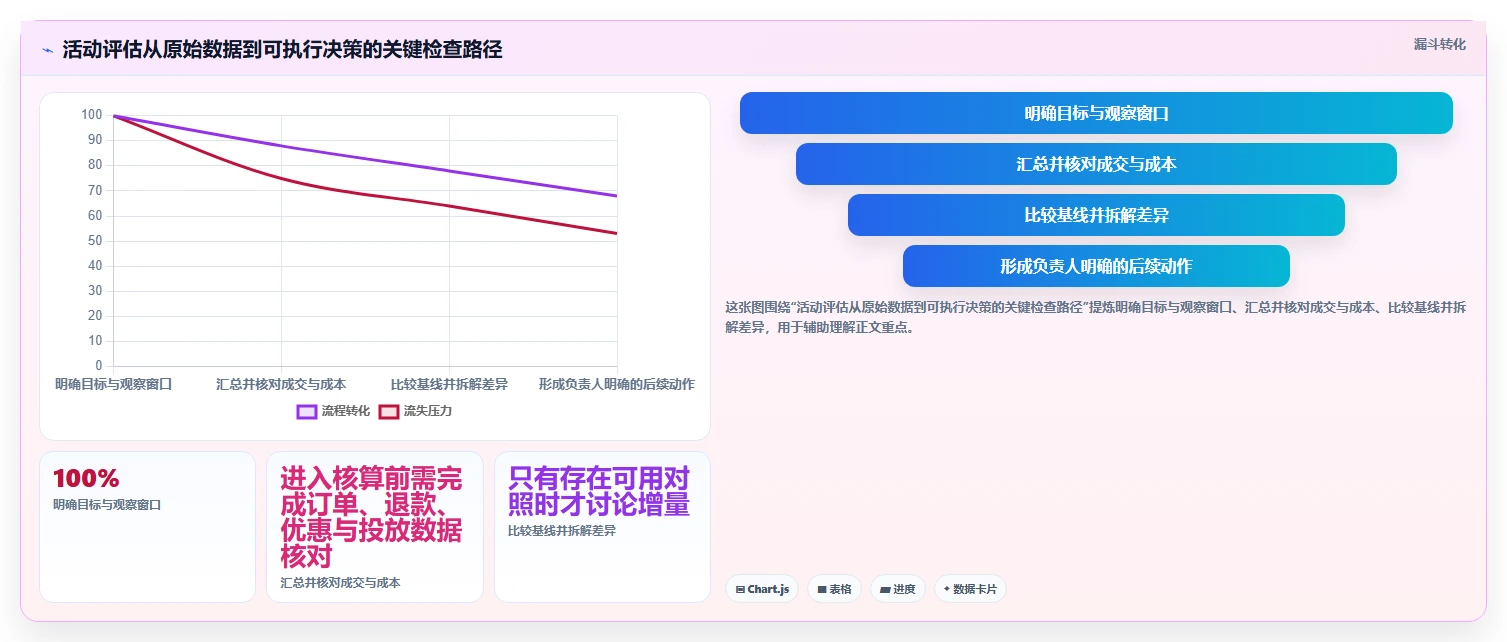Select the 形成负责人明确的后续动作 funnel bar
The width and height of the screenshot is (1507, 642).
pos(1096,266)
